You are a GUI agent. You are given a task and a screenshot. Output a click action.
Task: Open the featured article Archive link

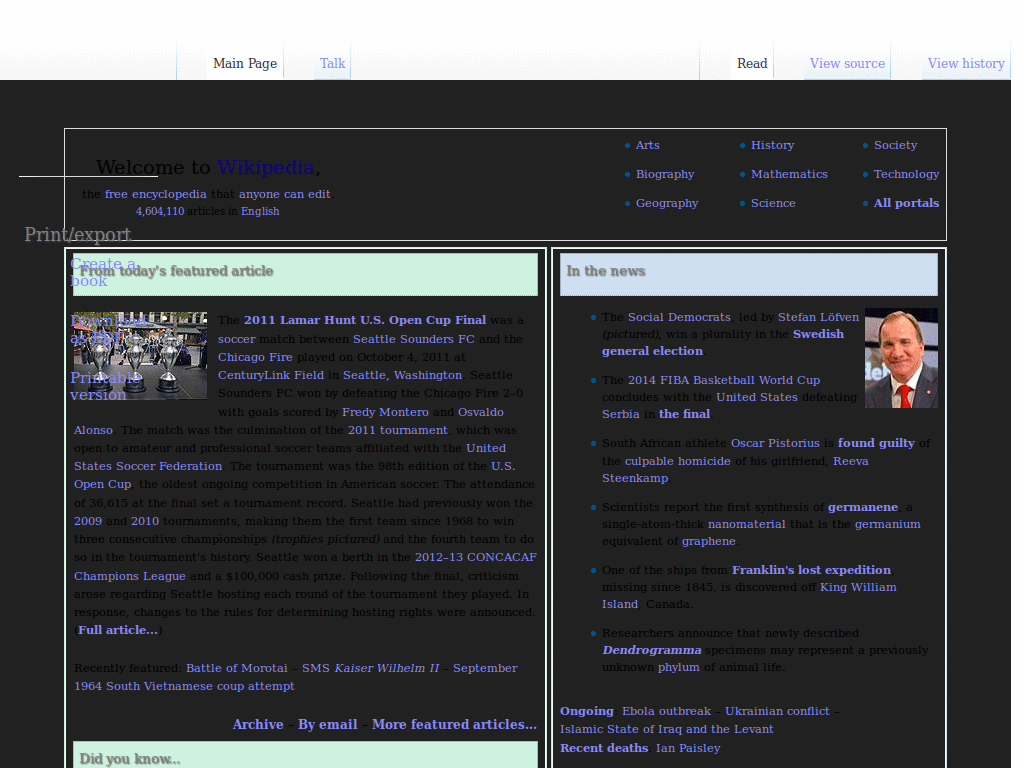(258, 724)
